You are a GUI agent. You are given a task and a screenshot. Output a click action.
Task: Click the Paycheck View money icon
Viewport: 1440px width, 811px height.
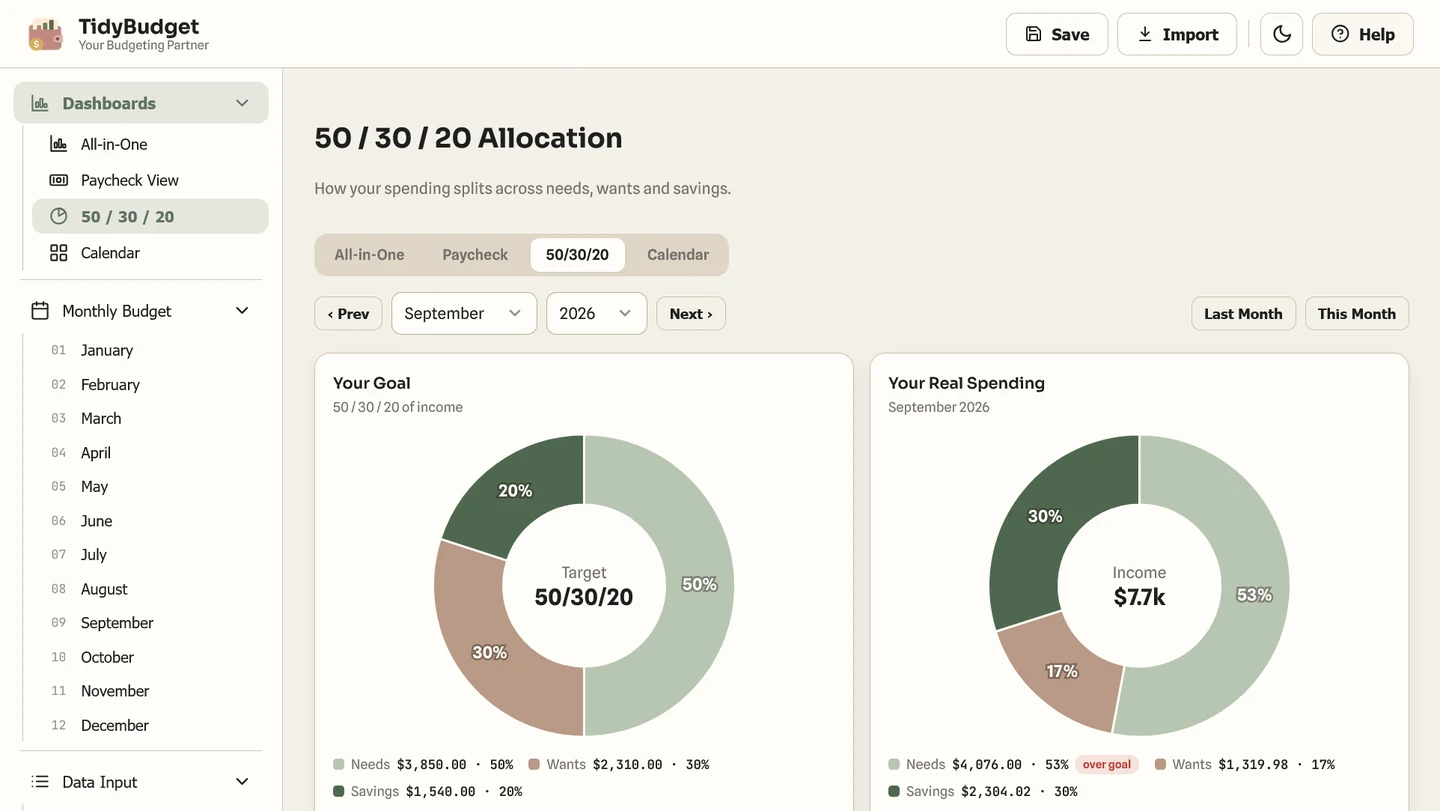pyautogui.click(x=59, y=180)
